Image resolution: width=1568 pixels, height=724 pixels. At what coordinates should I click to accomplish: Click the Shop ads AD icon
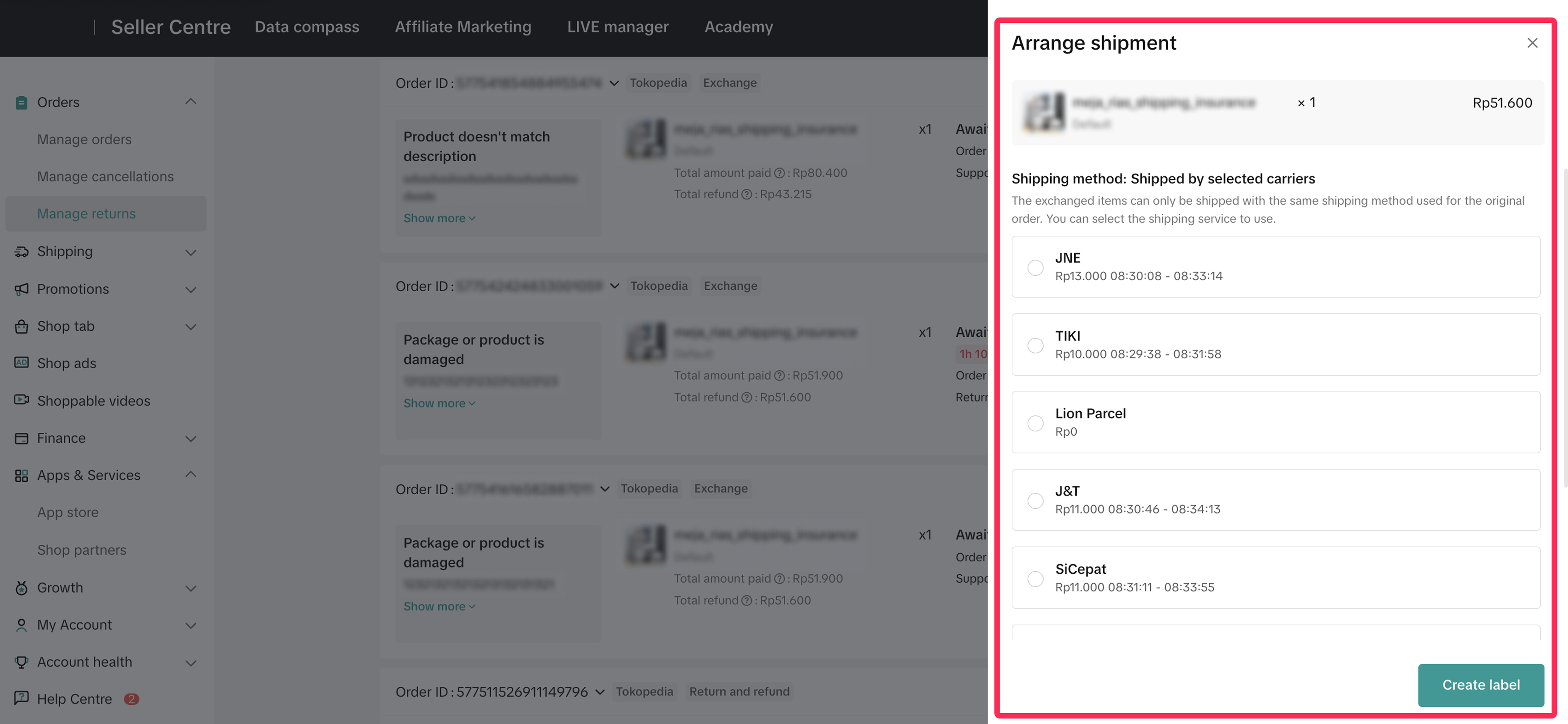tap(21, 363)
